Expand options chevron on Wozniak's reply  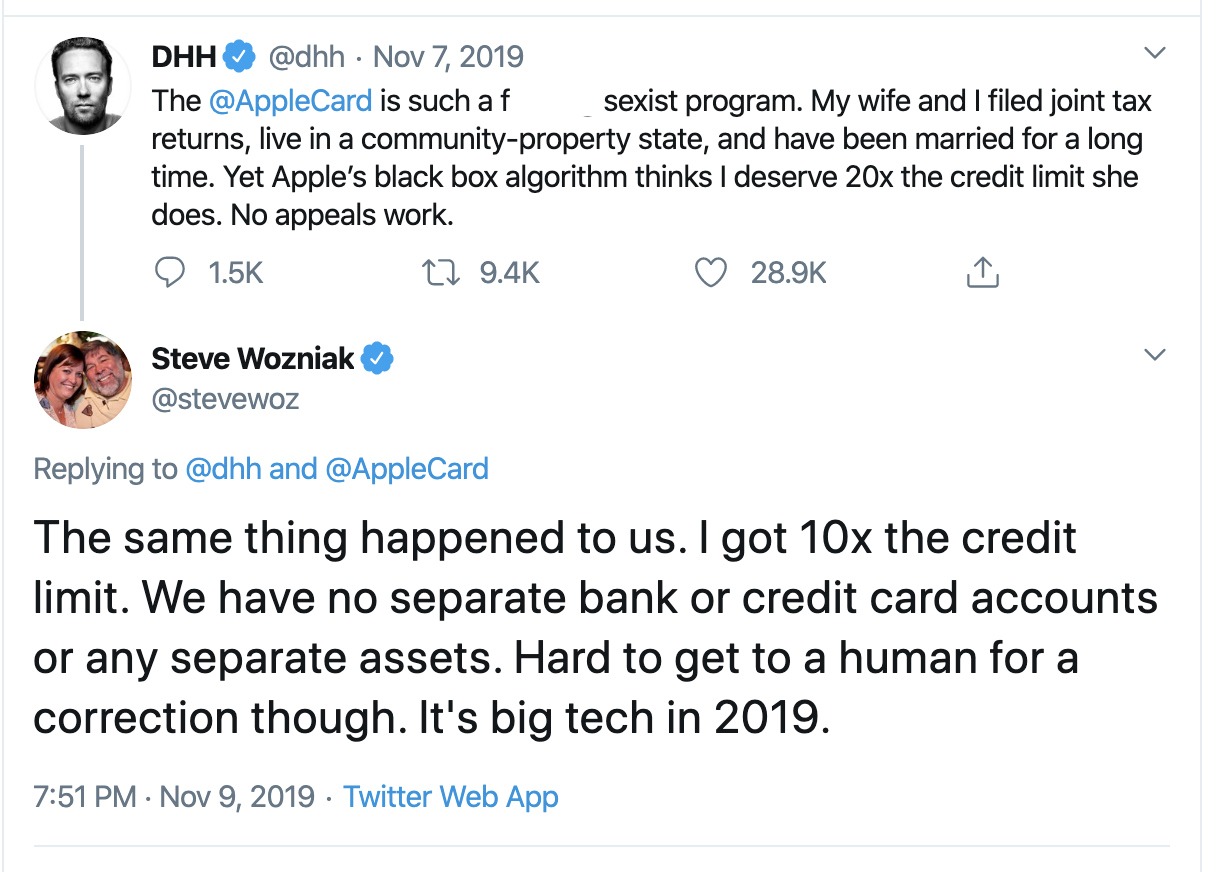(x=1155, y=355)
